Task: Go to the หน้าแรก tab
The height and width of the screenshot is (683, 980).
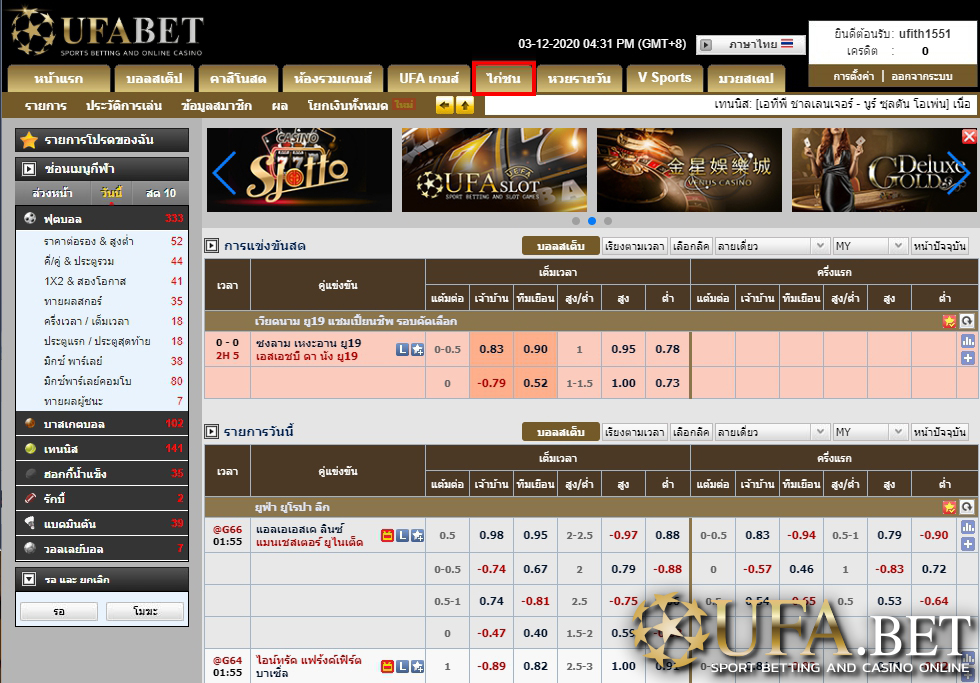Action: point(59,79)
